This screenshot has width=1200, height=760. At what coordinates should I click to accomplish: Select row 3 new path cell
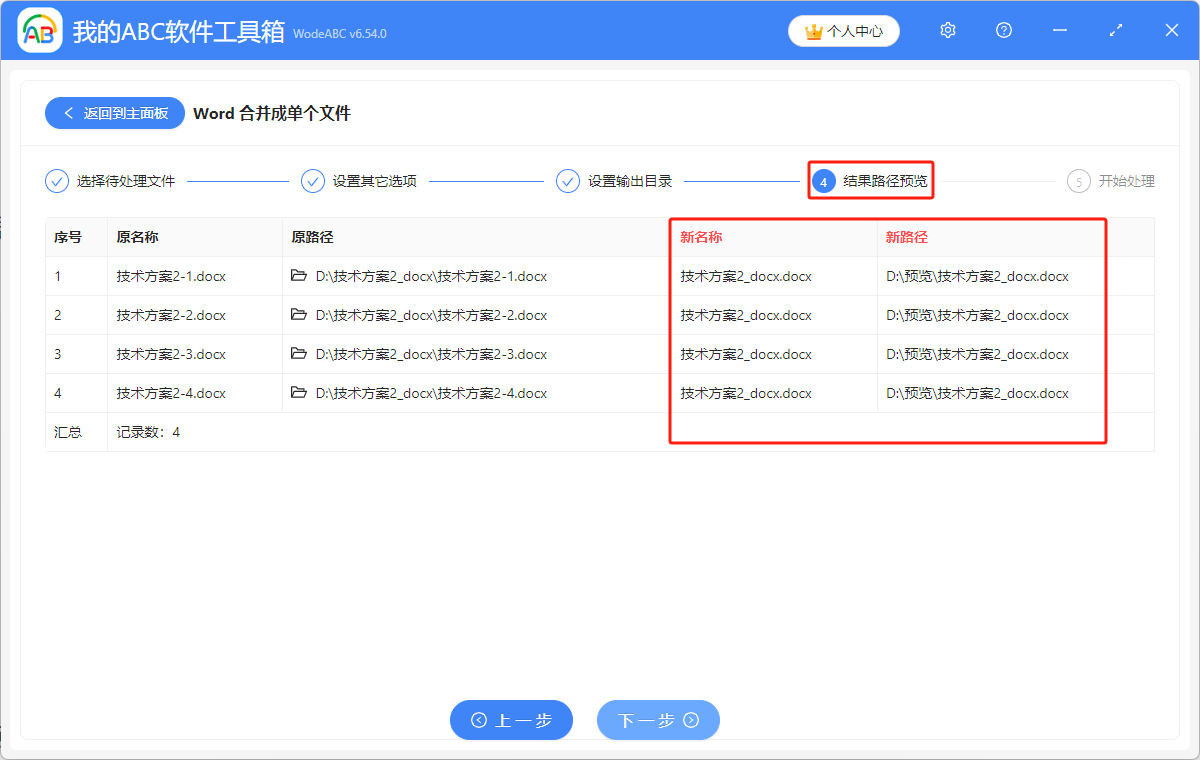(977, 354)
